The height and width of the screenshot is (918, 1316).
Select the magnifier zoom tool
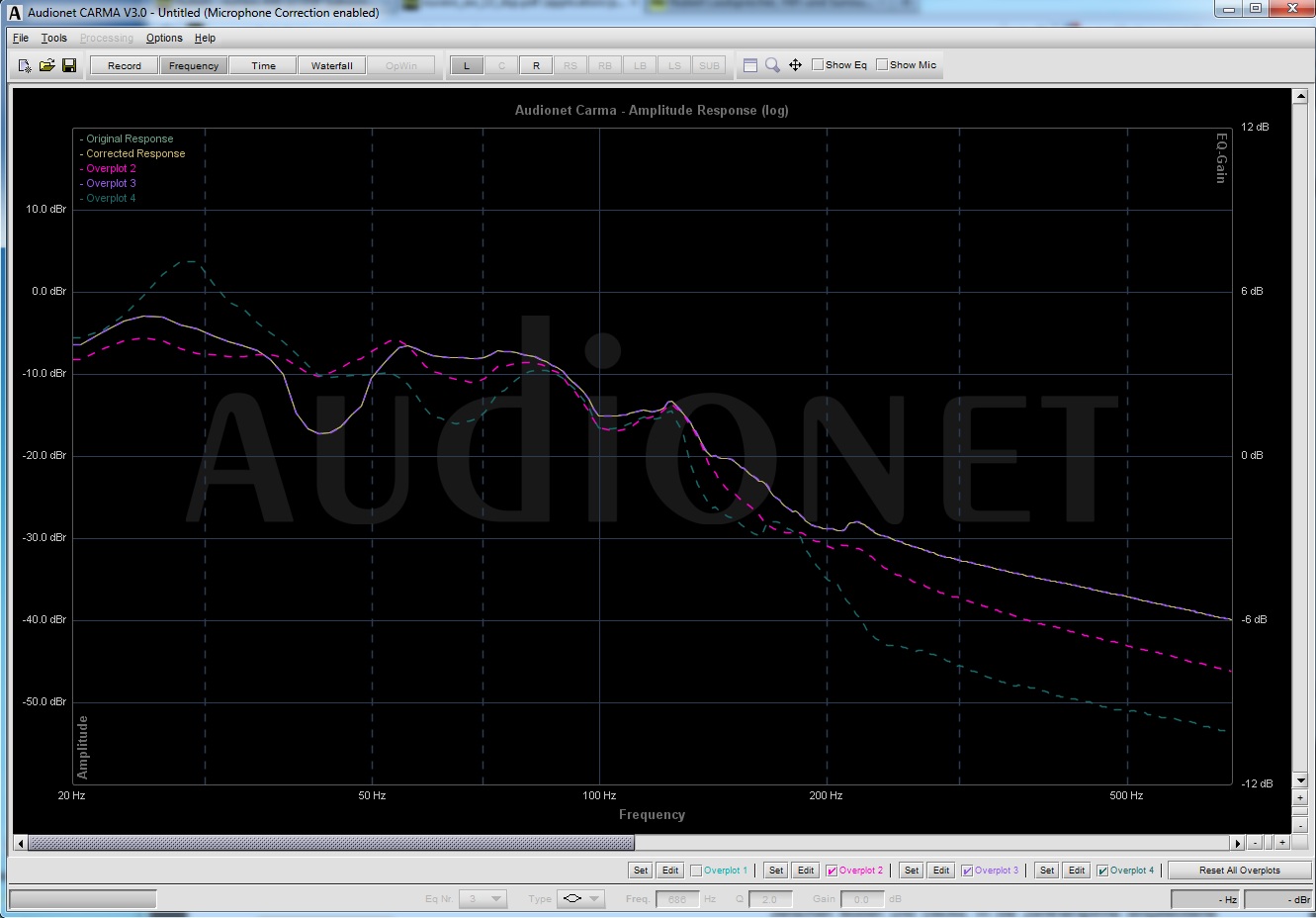(772, 65)
